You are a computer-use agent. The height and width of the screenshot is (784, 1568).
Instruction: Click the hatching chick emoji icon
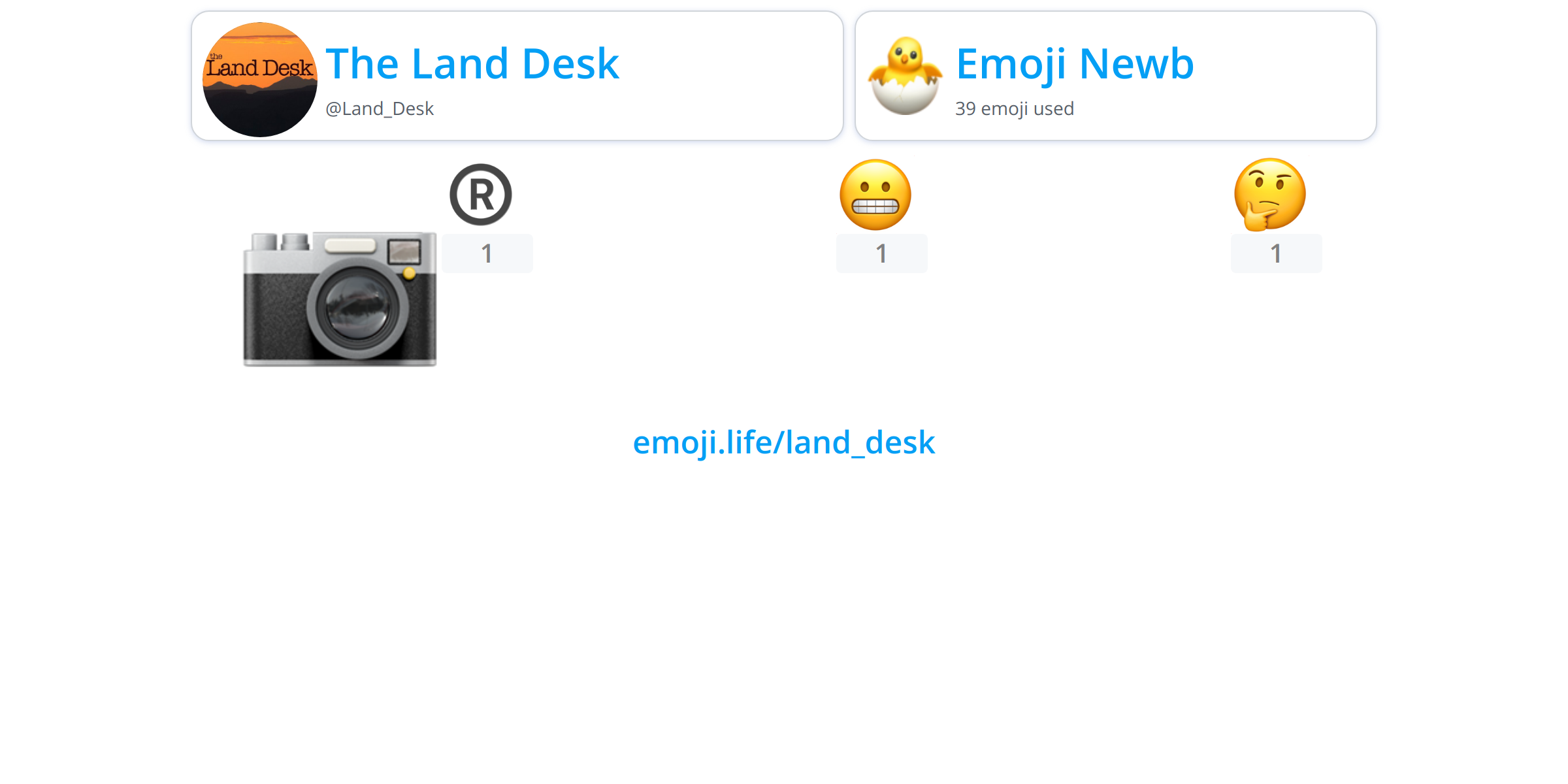[x=905, y=76]
